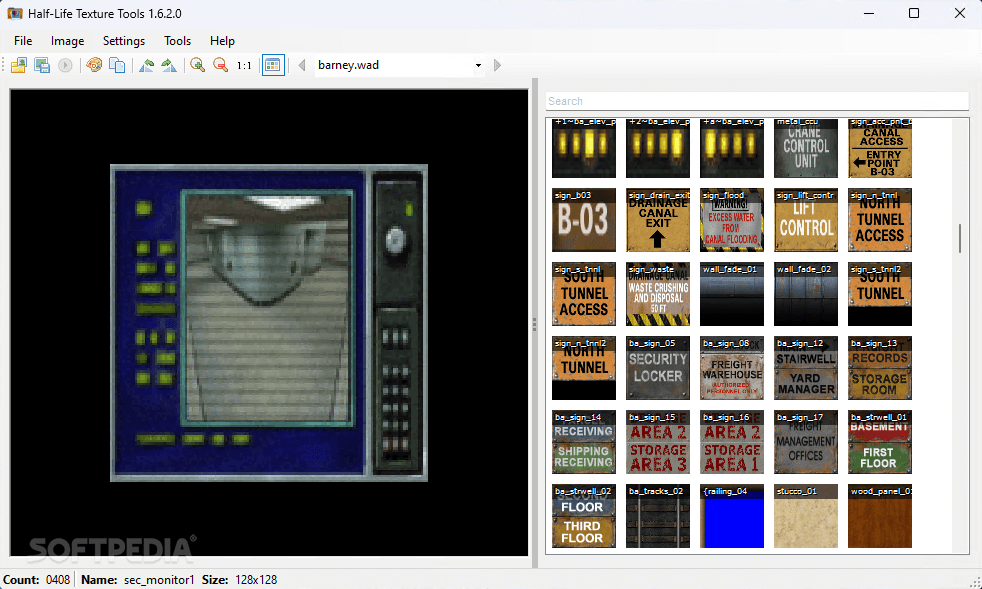Click the greyed play animation button

pyautogui.click(x=65, y=65)
